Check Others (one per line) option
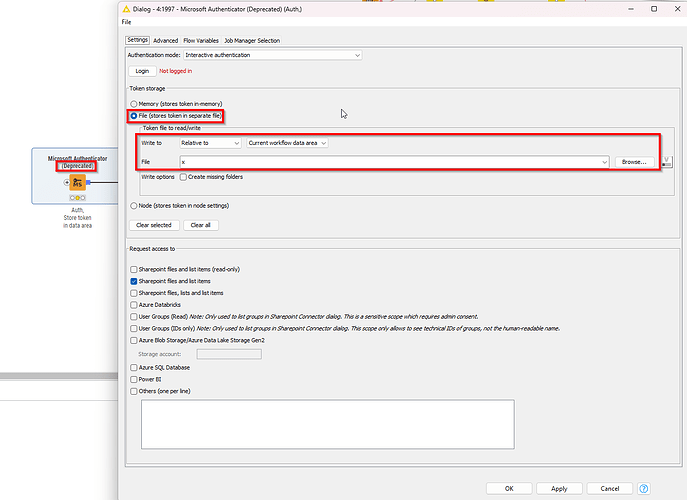 pyautogui.click(x=134, y=391)
